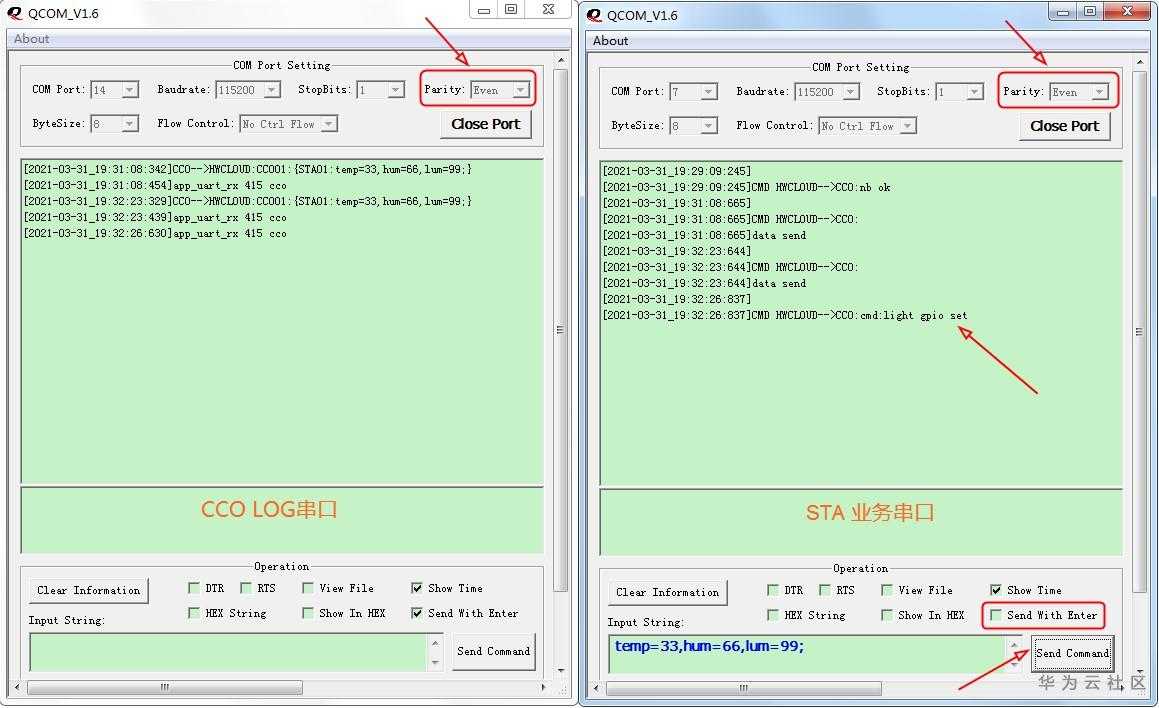Image resolution: width=1159 pixels, height=708 pixels.
Task: Enable HEX String in right window
Action: click(x=772, y=616)
